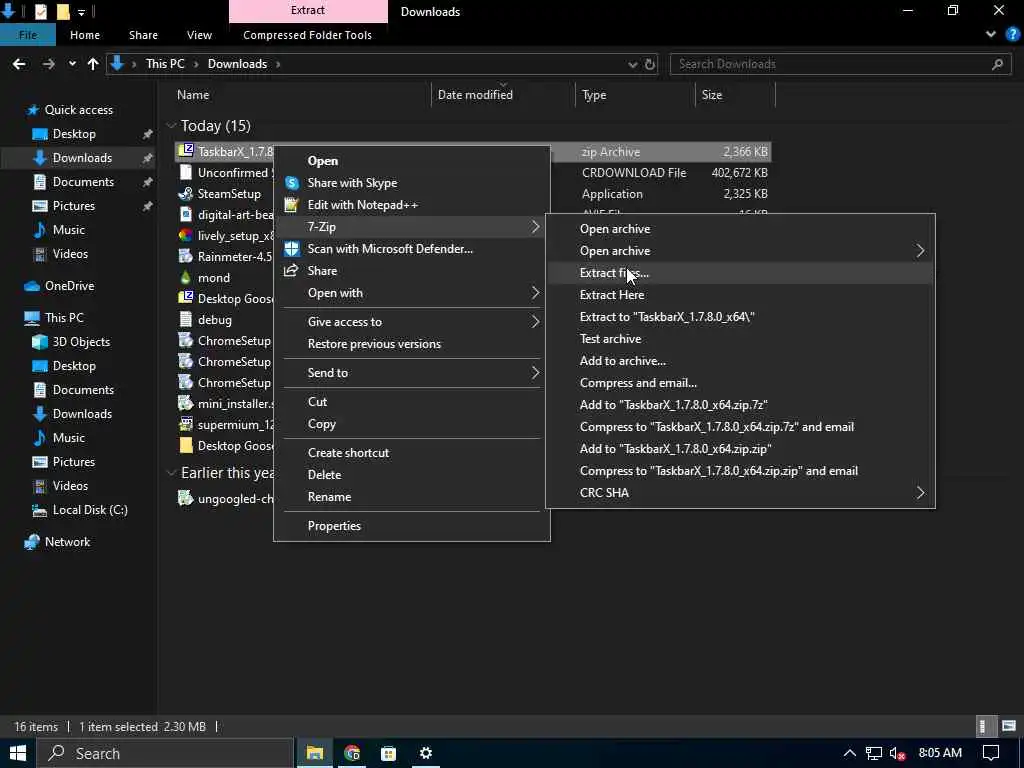This screenshot has height=768, width=1024.
Task: Expand the CRC SHA submenu
Action: (740, 493)
